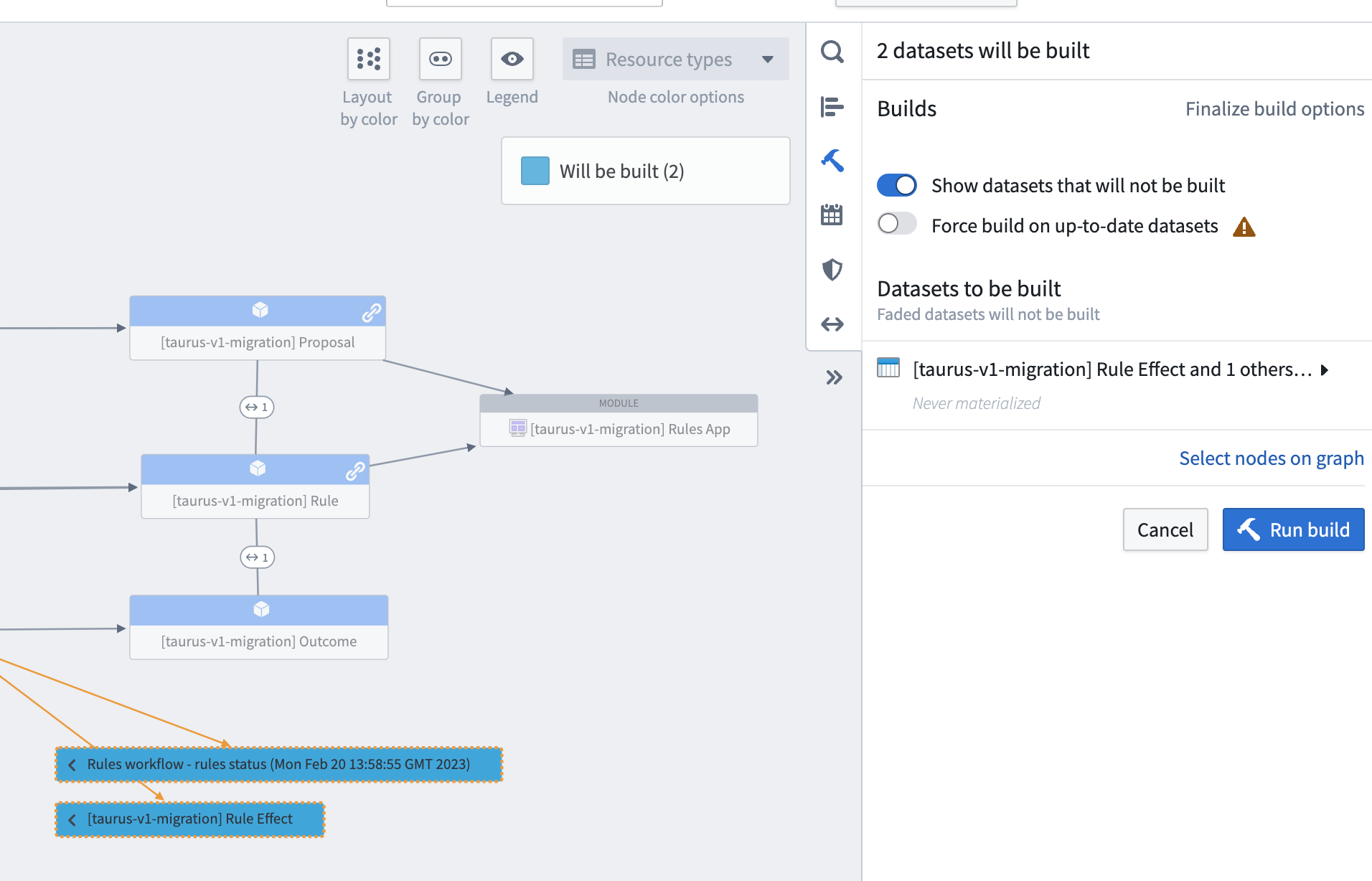
Task: Click Select nodes on graph link
Action: (1272, 458)
